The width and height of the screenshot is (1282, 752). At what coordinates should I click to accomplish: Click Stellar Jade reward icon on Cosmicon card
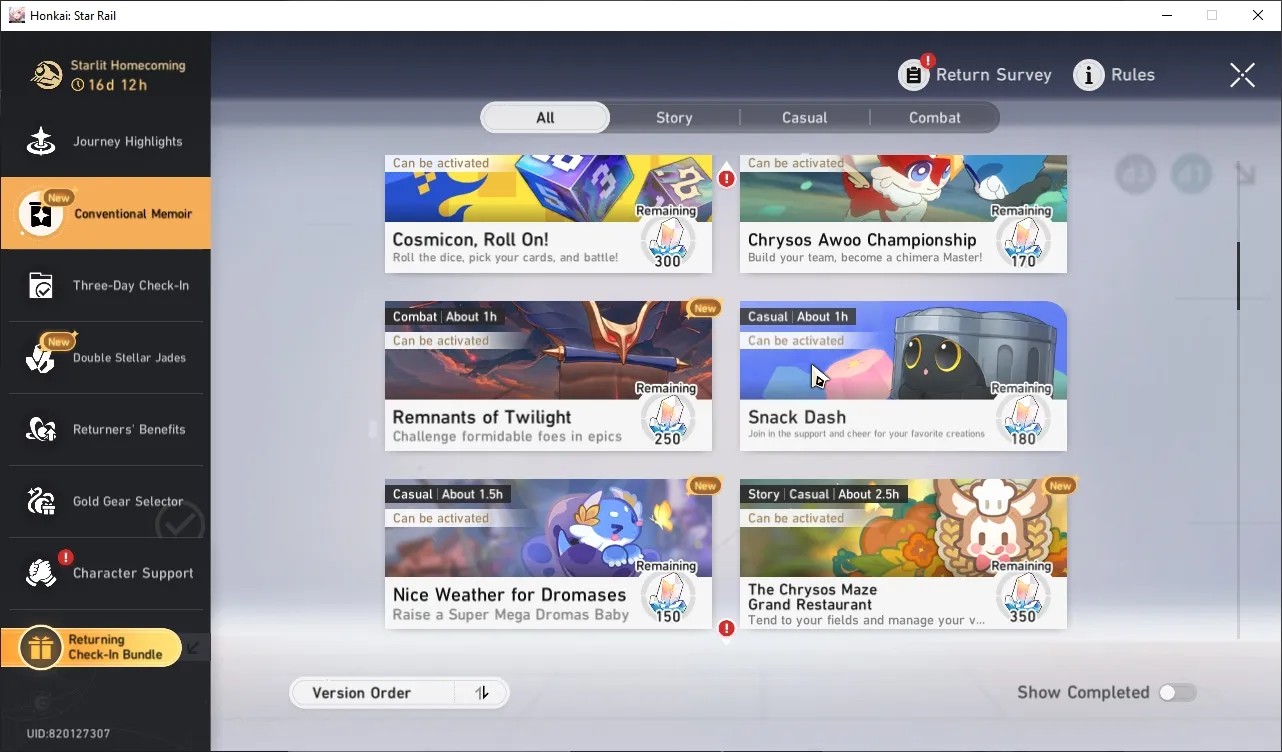(667, 240)
